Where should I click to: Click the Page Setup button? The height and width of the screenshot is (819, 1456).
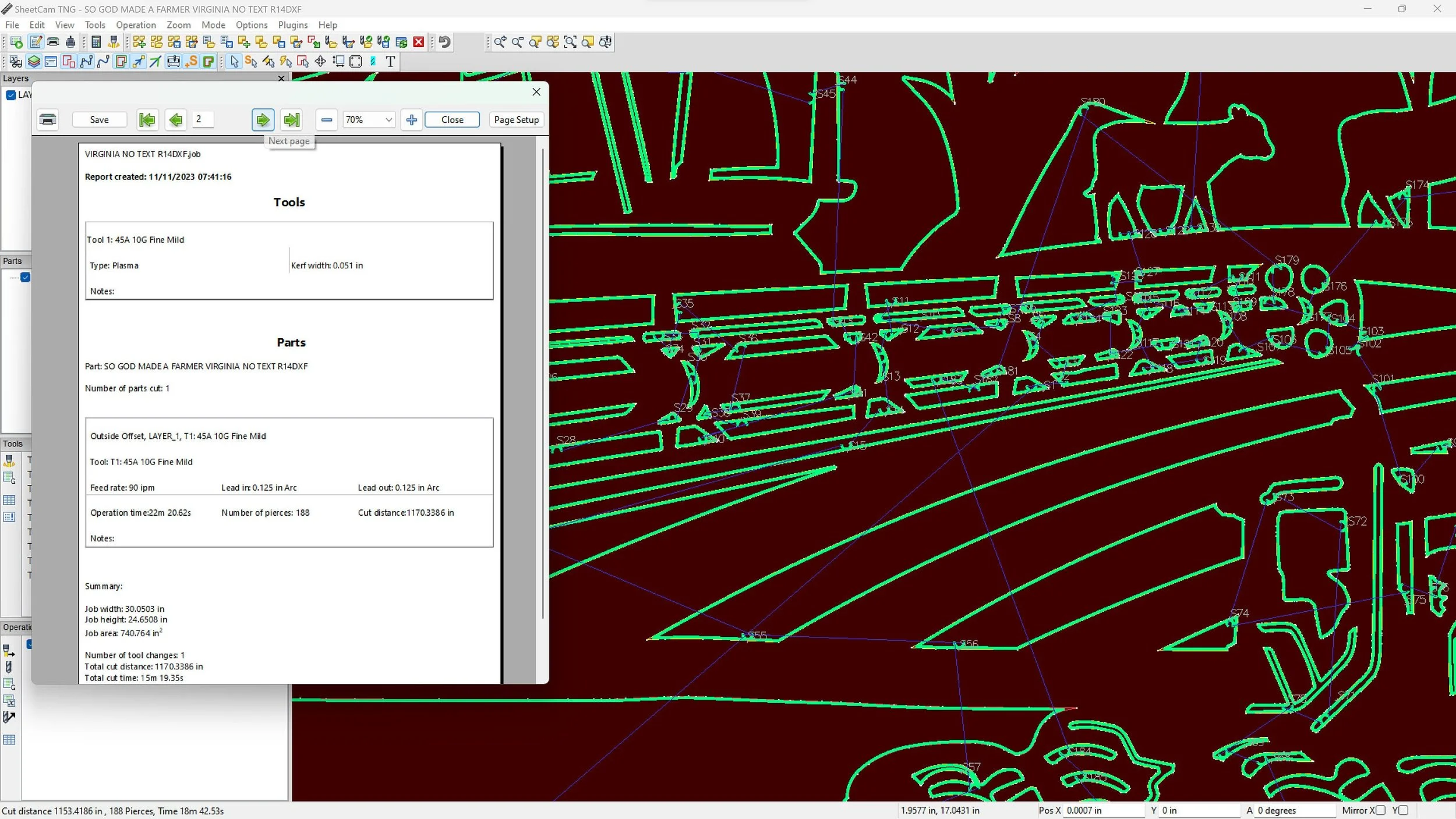(x=516, y=120)
